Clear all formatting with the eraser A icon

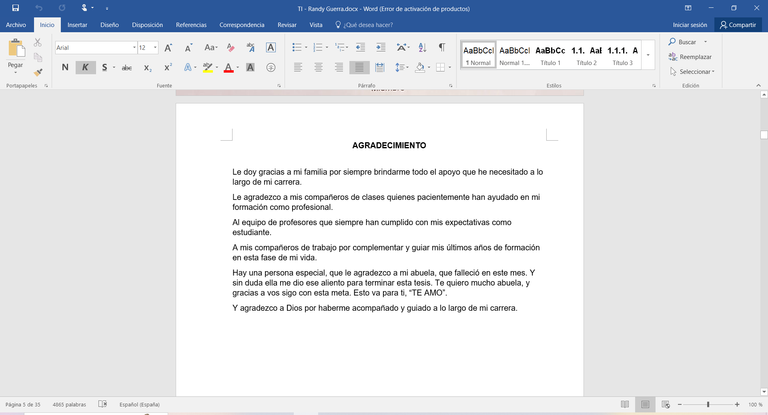230,48
